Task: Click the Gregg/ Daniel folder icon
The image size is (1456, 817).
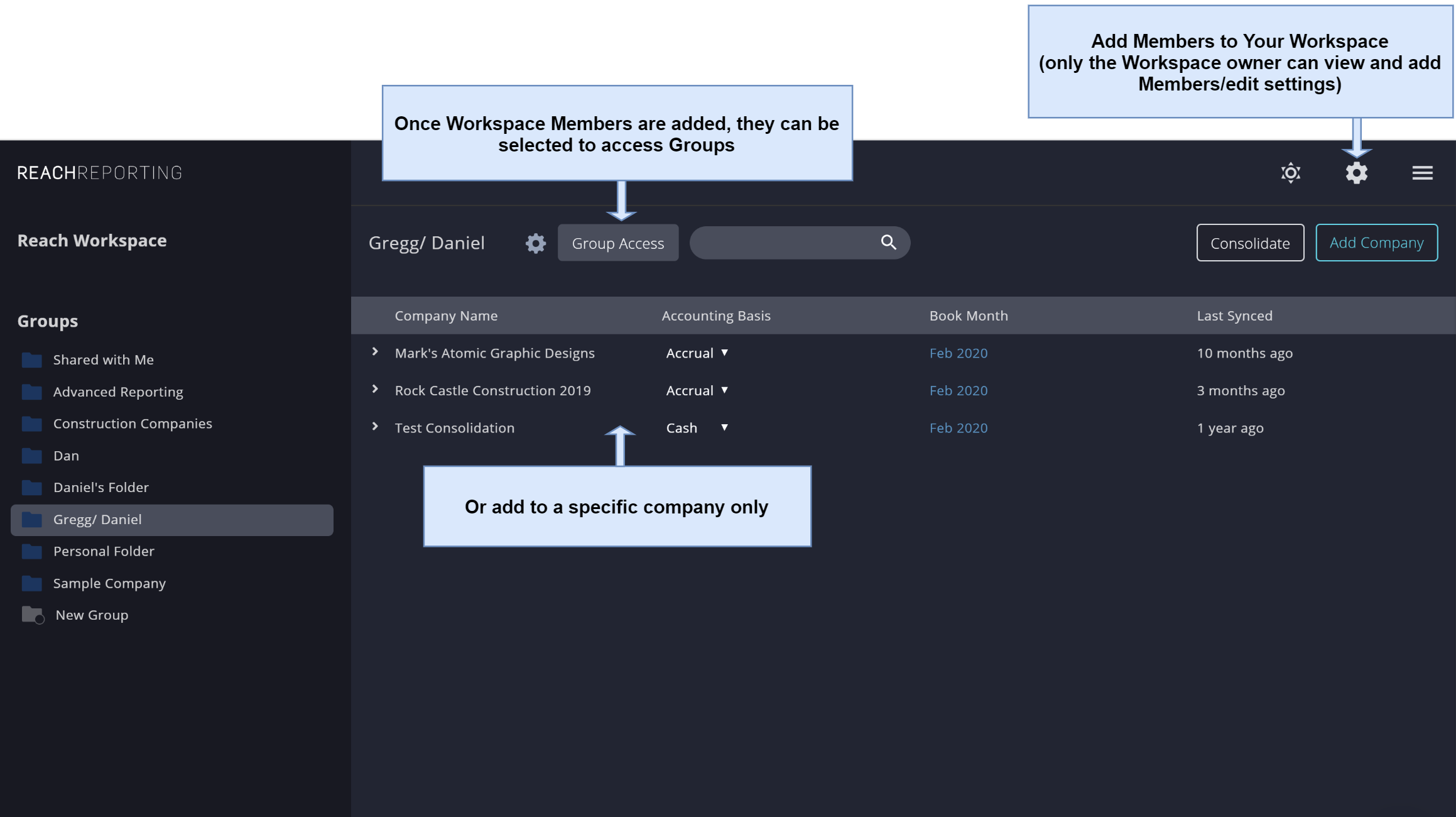Action: 31,519
